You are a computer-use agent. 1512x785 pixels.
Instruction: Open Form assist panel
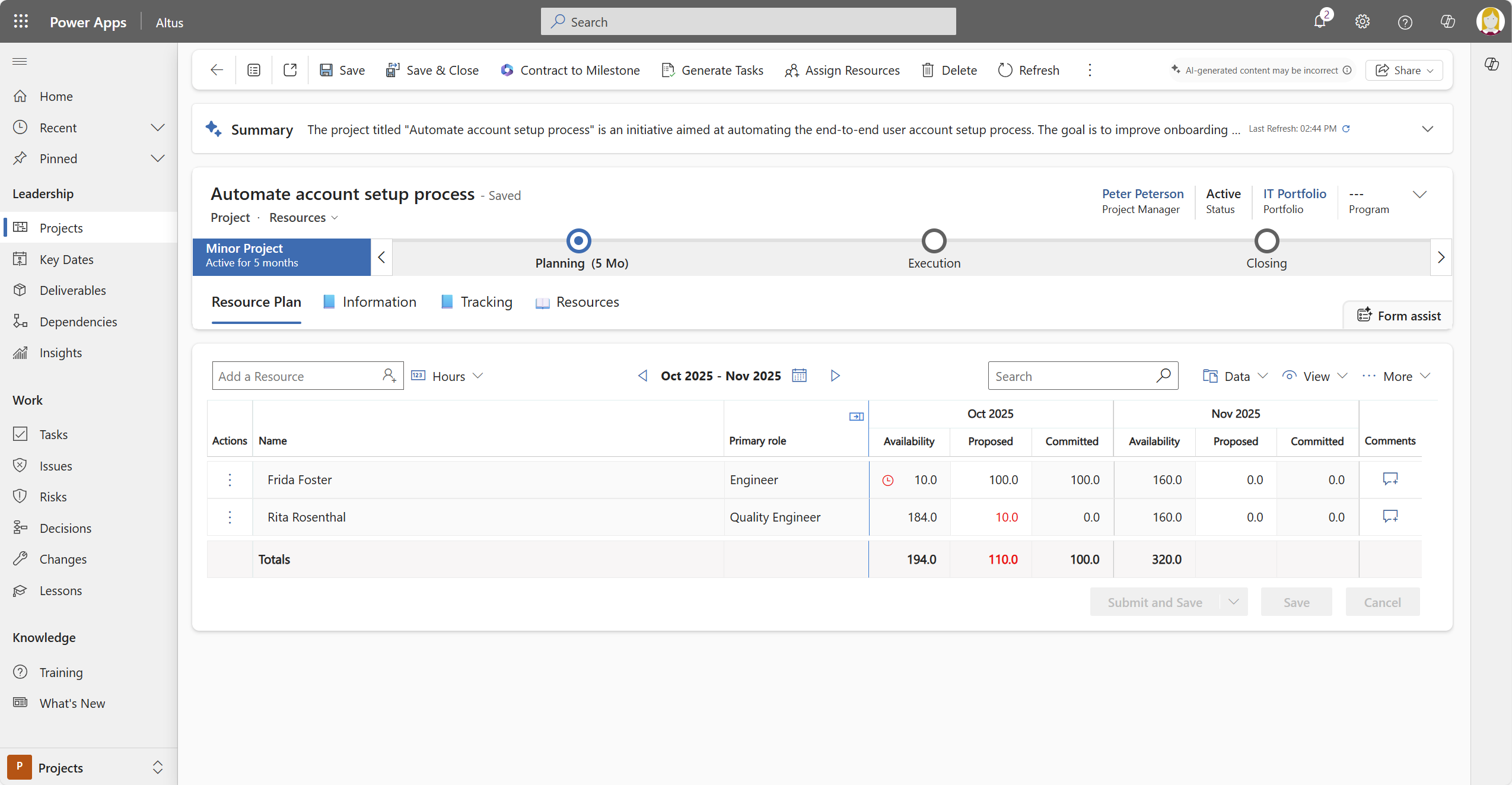[x=1398, y=315]
